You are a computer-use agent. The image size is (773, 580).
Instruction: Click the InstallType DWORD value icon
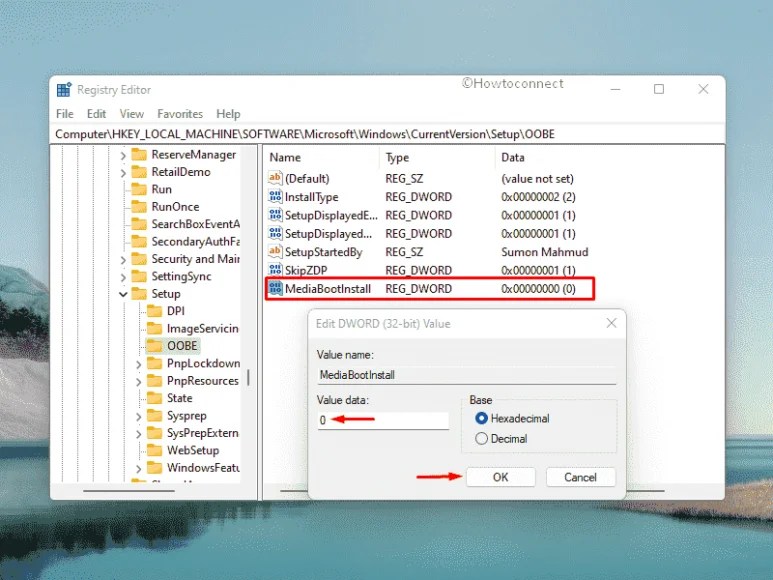[x=275, y=196]
